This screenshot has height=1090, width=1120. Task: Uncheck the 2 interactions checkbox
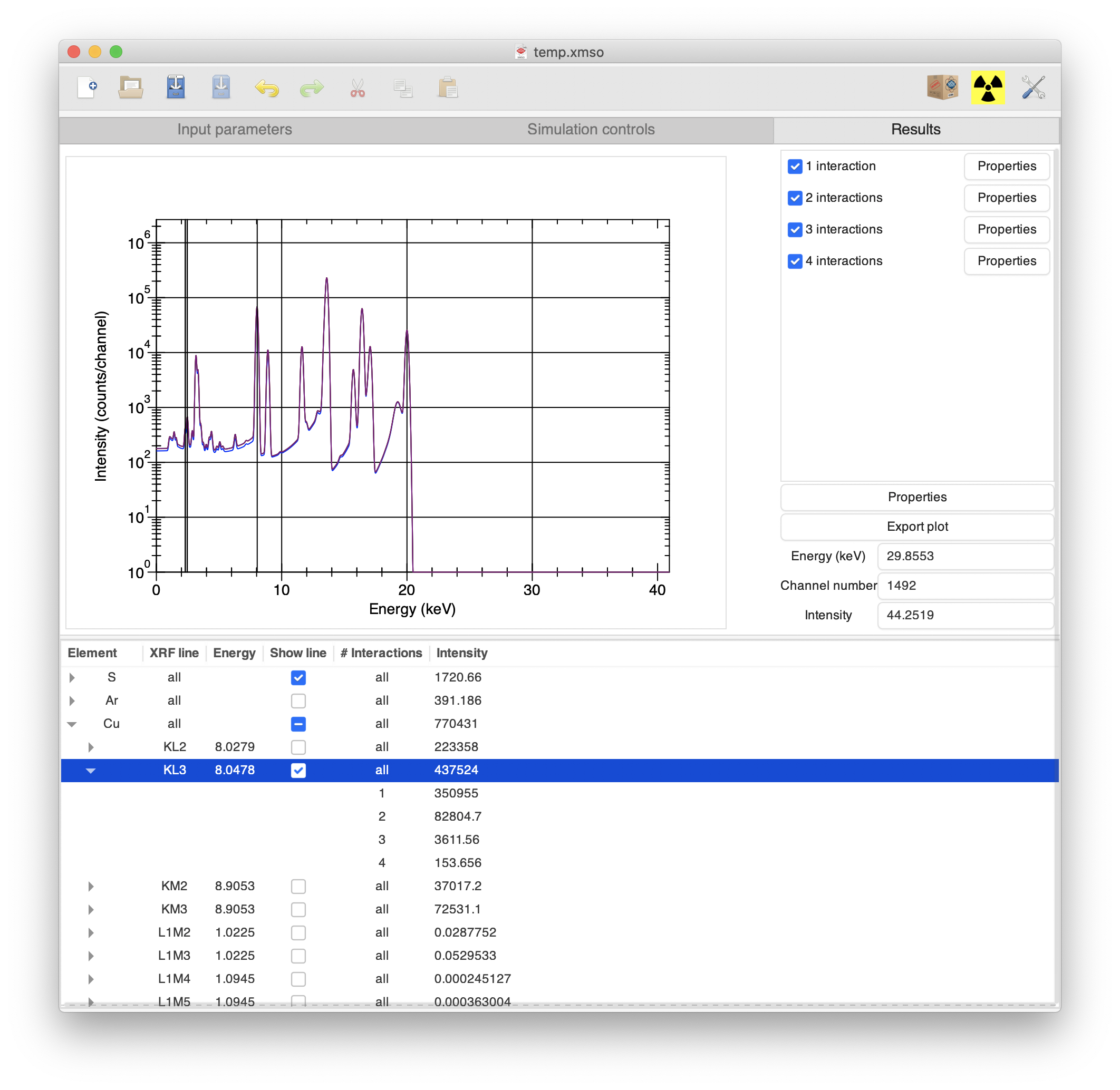pos(795,198)
